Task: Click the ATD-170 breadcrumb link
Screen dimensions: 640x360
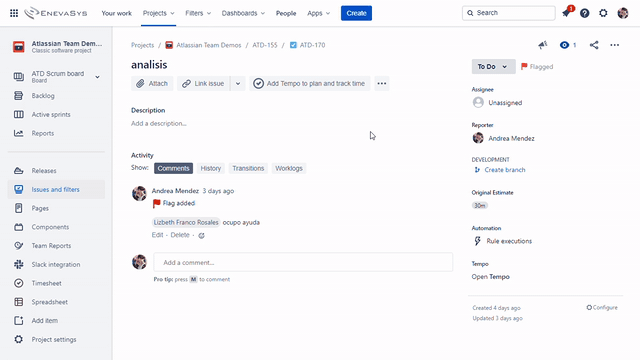Action: point(313,45)
